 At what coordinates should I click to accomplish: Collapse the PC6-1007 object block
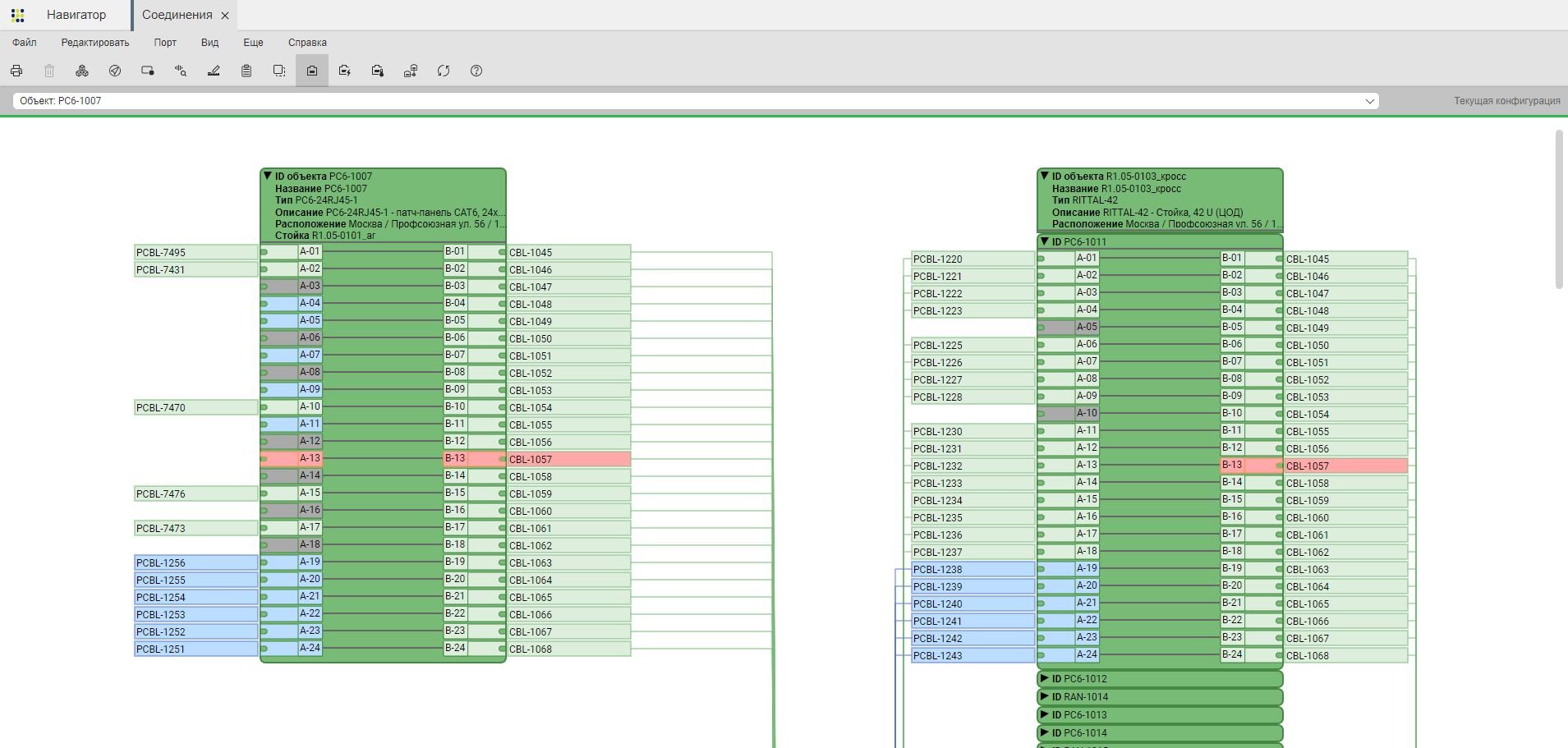pos(268,176)
